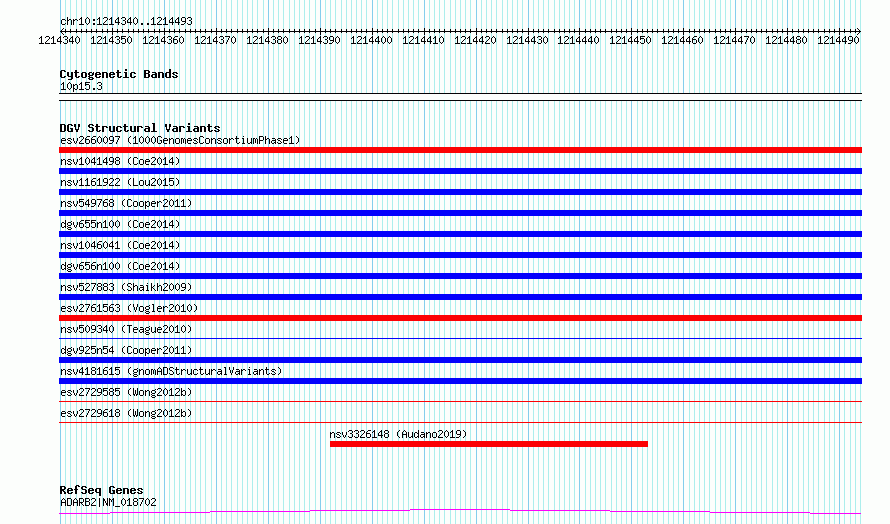The height and width of the screenshot is (524, 890).
Task: Click the ADARB2|NM_018702 gene label
Action: tap(108, 502)
